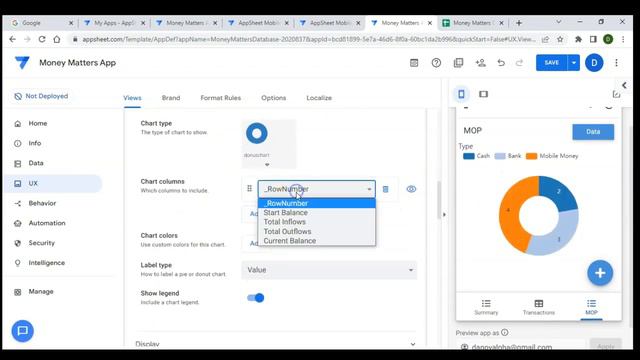640x360 pixels.
Task: Switch to the Format Rules tab
Action: [220, 98]
